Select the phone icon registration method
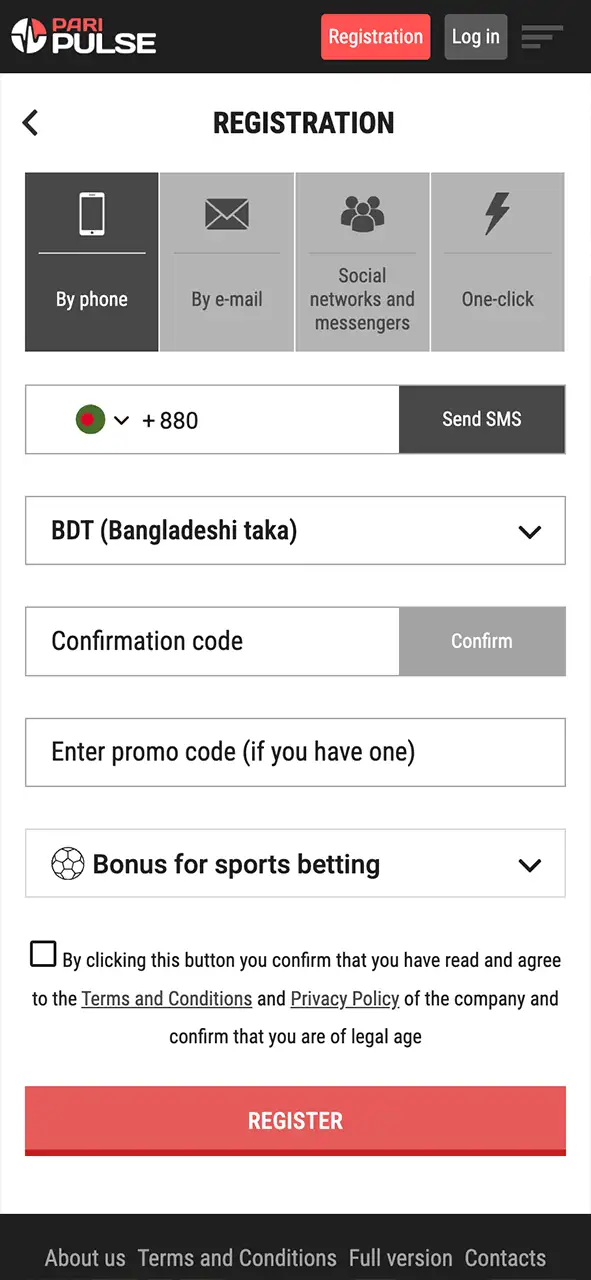Viewport: 591px width, 1280px height. [x=91, y=214]
